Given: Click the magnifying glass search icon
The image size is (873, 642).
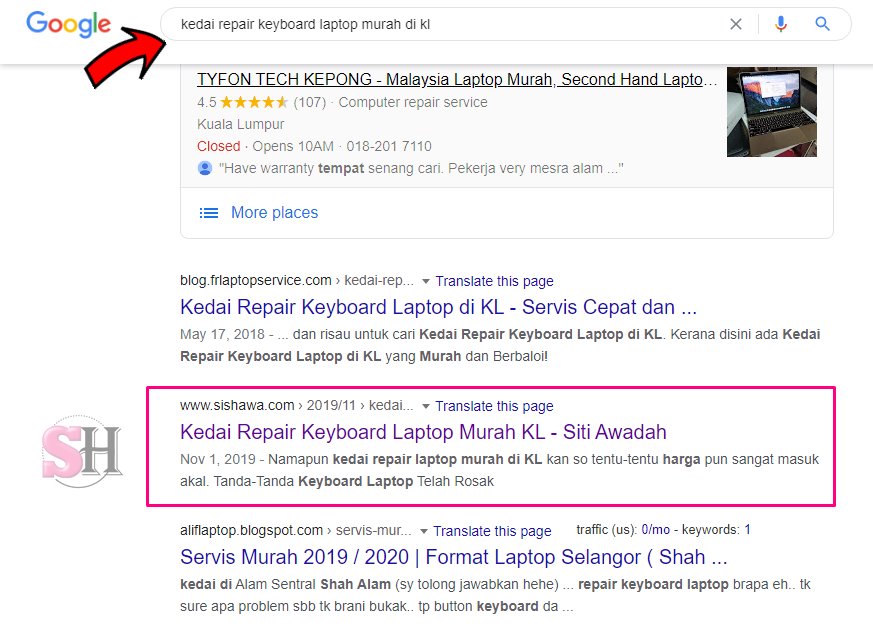Looking at the screenshot, I should point(822,24).
